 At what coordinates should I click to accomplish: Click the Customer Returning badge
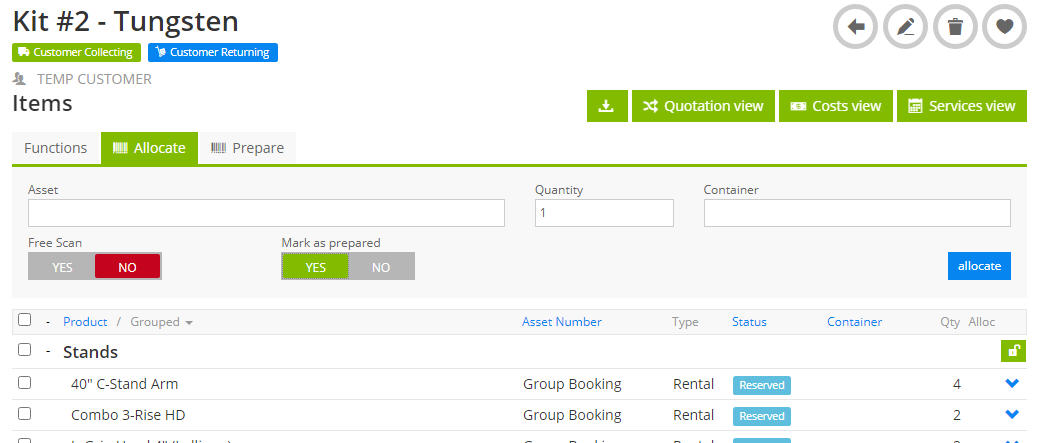tap(212, 52)
